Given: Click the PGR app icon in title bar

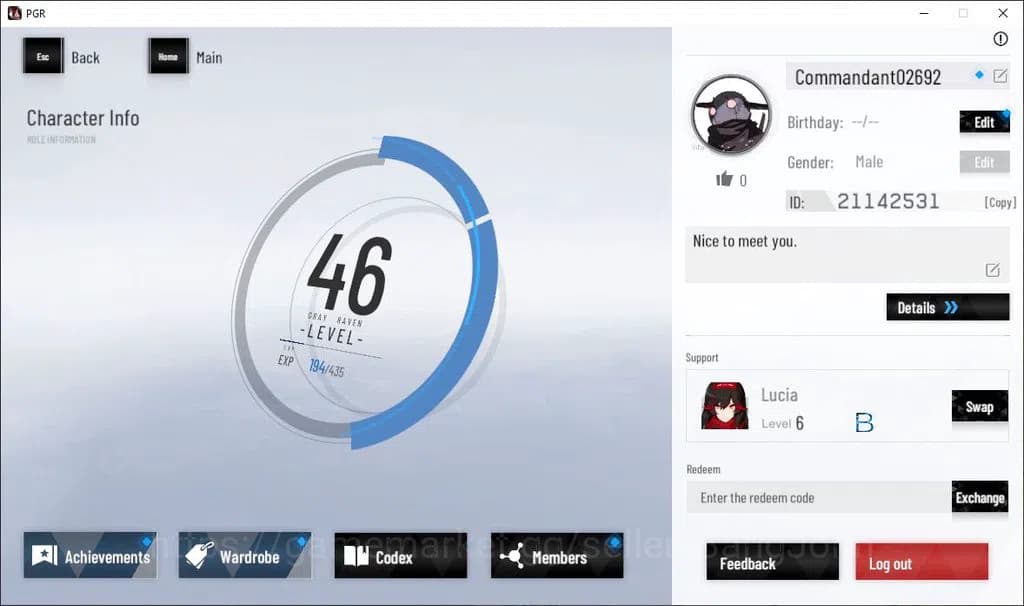Looking at the screenshot, I should click(14, 13).
